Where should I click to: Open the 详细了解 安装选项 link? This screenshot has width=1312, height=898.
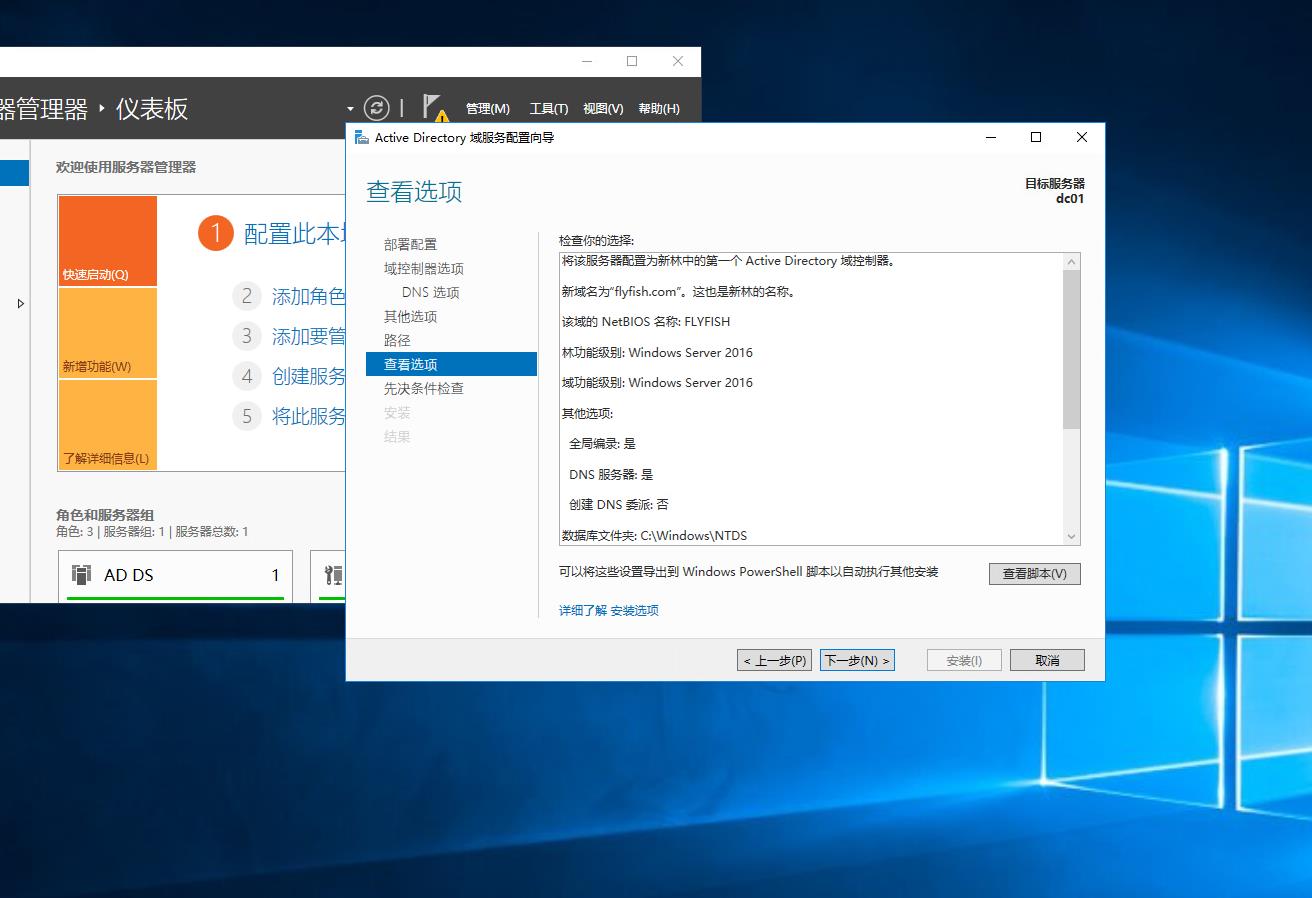[x=608, y=610]
